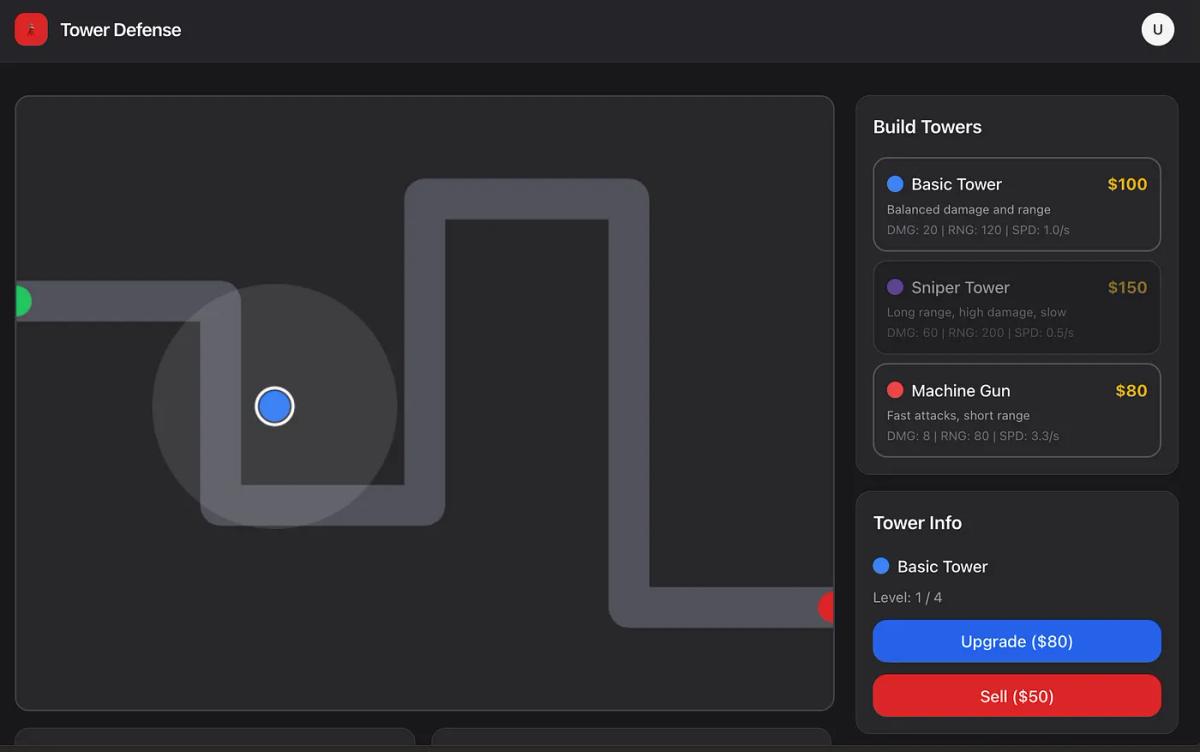Screen dimensions: 1200x752
Task: Open the user avatar menu labeled U
Action: point(1157,30)
